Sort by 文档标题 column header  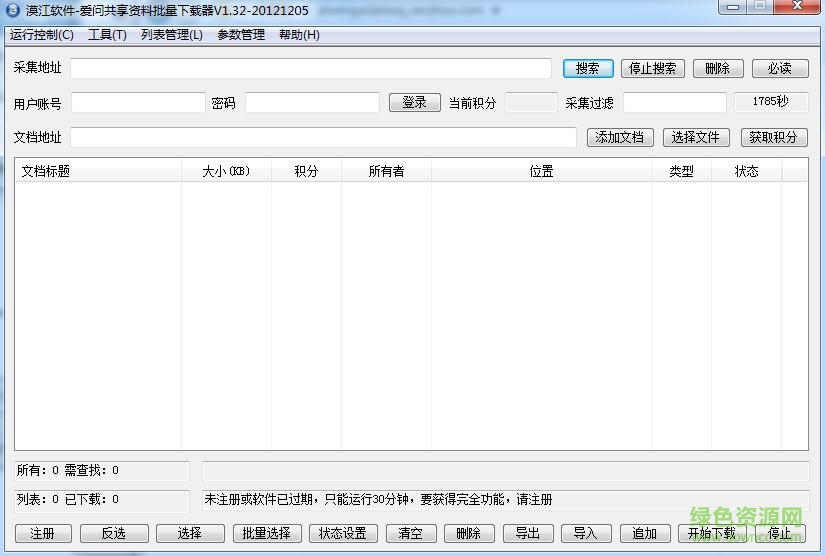pyautogui.click(x=98, y=171)
